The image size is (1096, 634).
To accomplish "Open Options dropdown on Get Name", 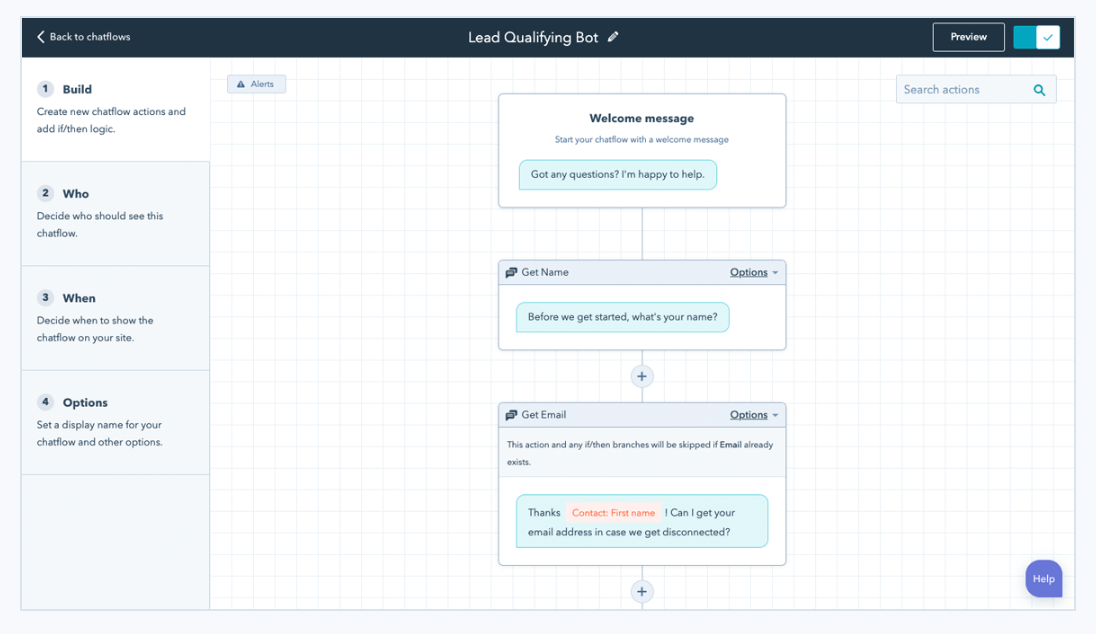I will (753, 272).
